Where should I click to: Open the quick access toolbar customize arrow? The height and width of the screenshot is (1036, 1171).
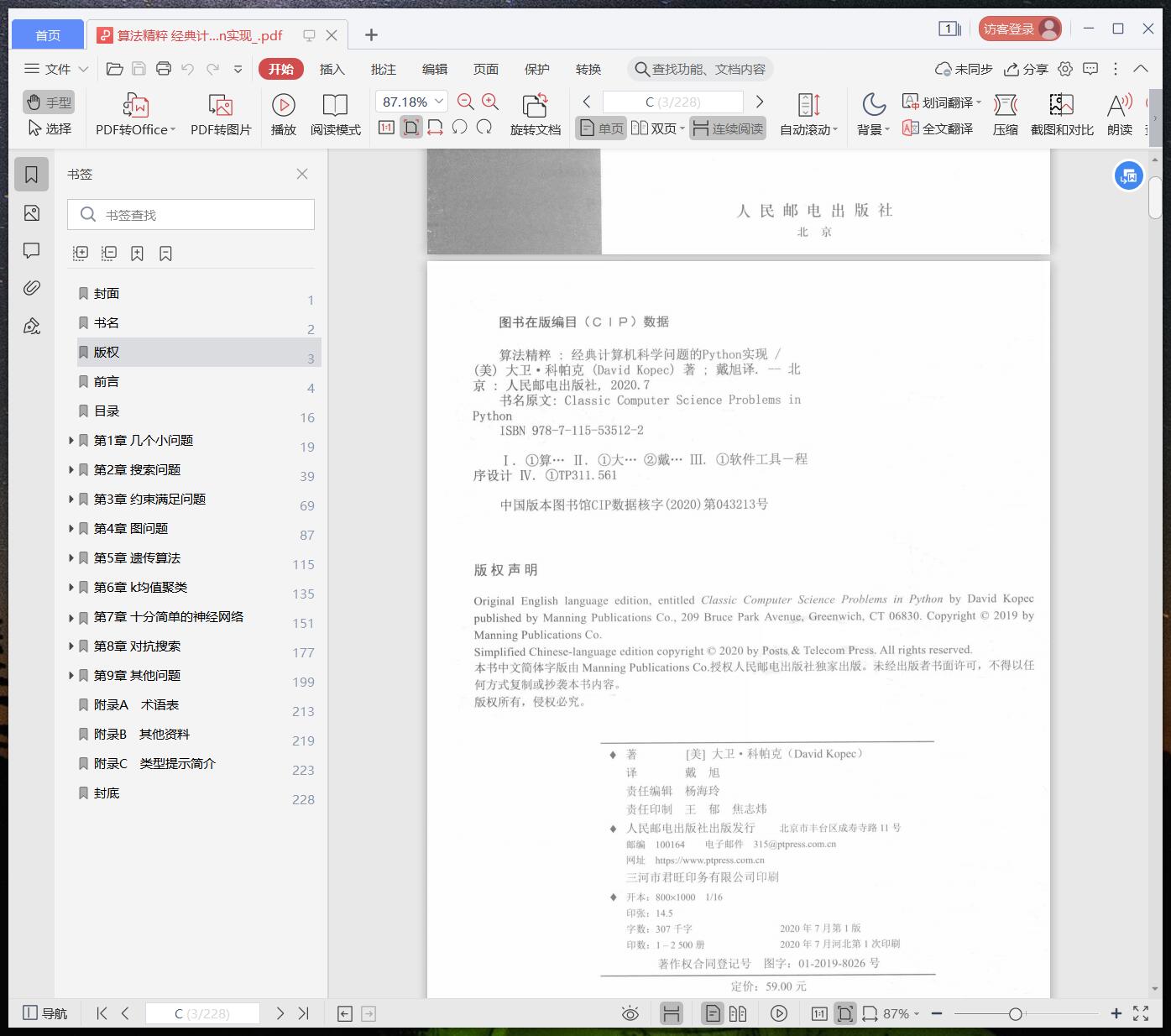pos(238,69)
